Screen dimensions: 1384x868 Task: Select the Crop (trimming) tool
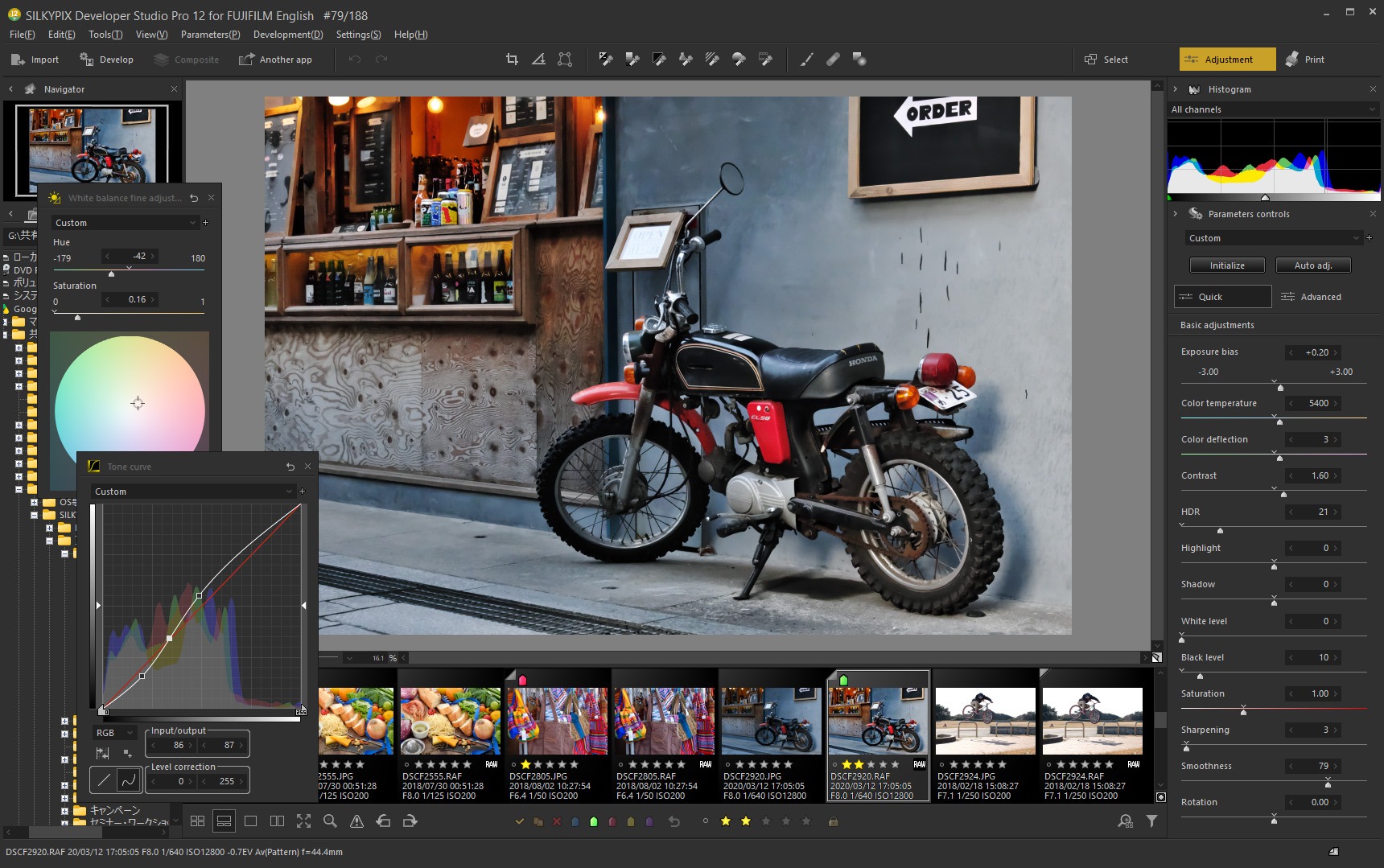tap(512, 59)
